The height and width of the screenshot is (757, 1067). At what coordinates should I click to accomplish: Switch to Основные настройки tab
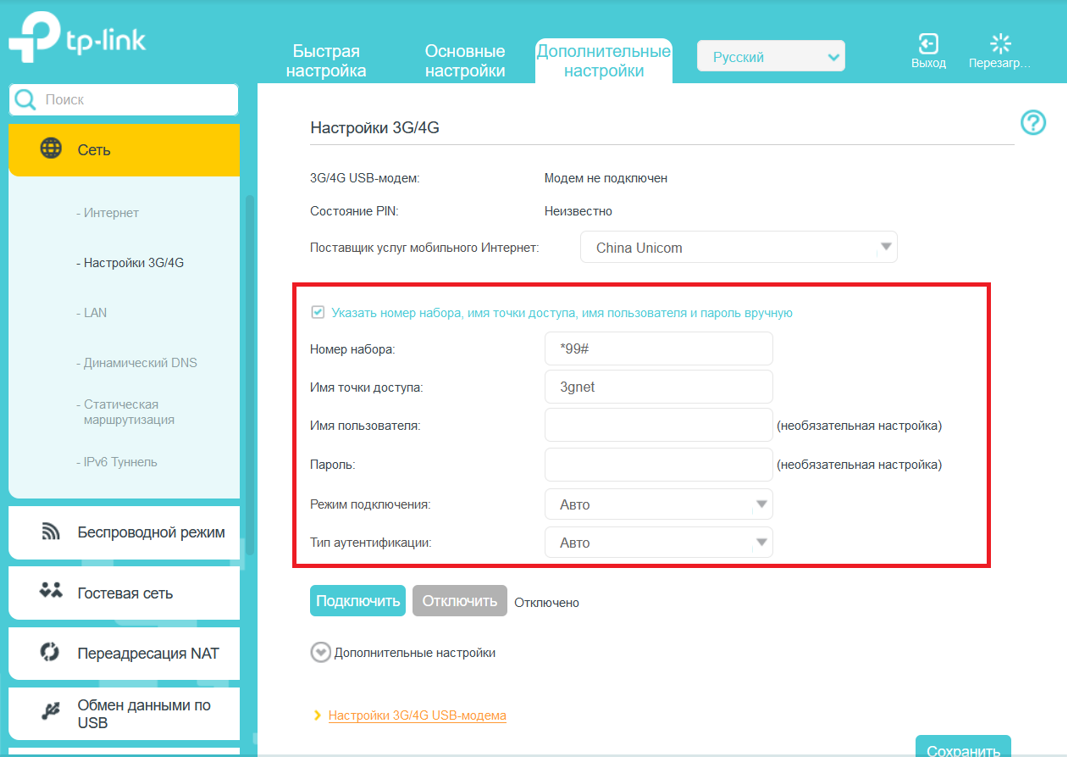pos(465,61)
